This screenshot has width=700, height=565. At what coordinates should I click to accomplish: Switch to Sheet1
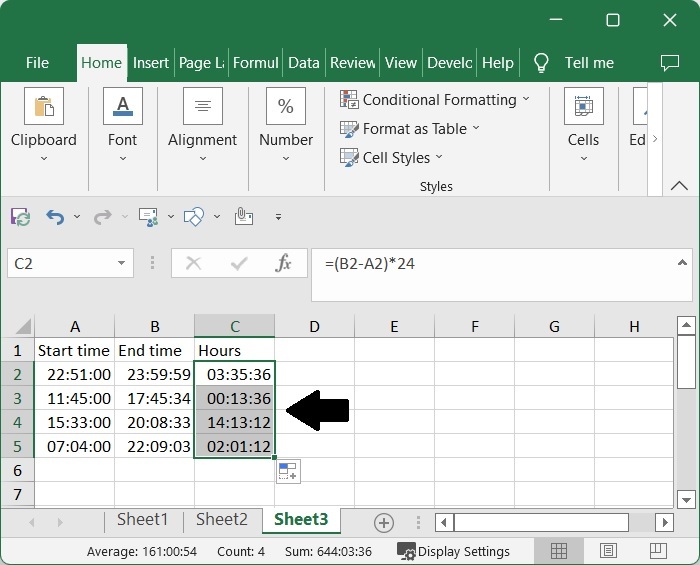pyautogui.click(x=142, y=519)
